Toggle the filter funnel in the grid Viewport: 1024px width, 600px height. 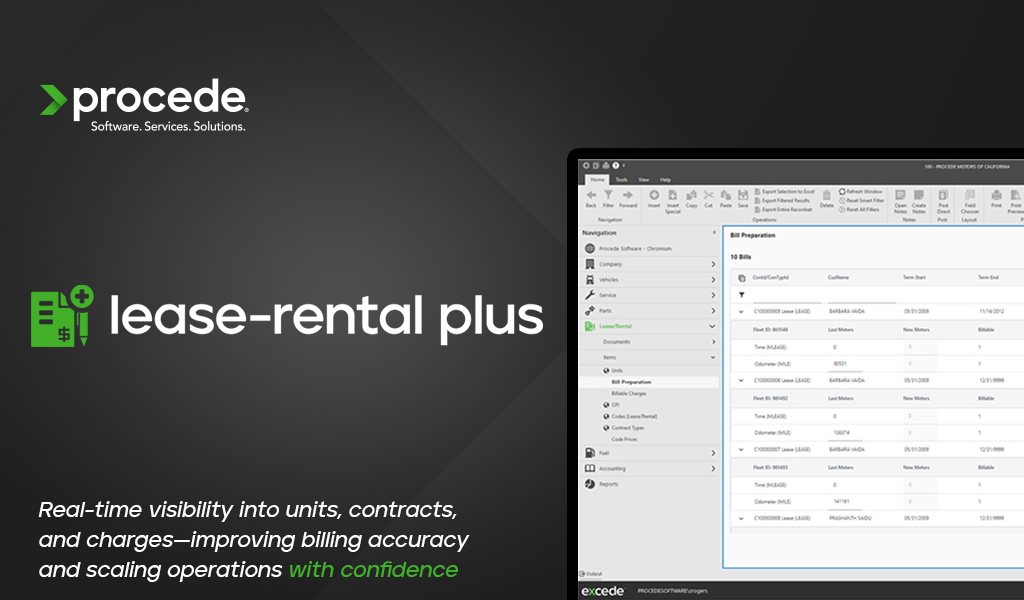click(x=740, y=296)
